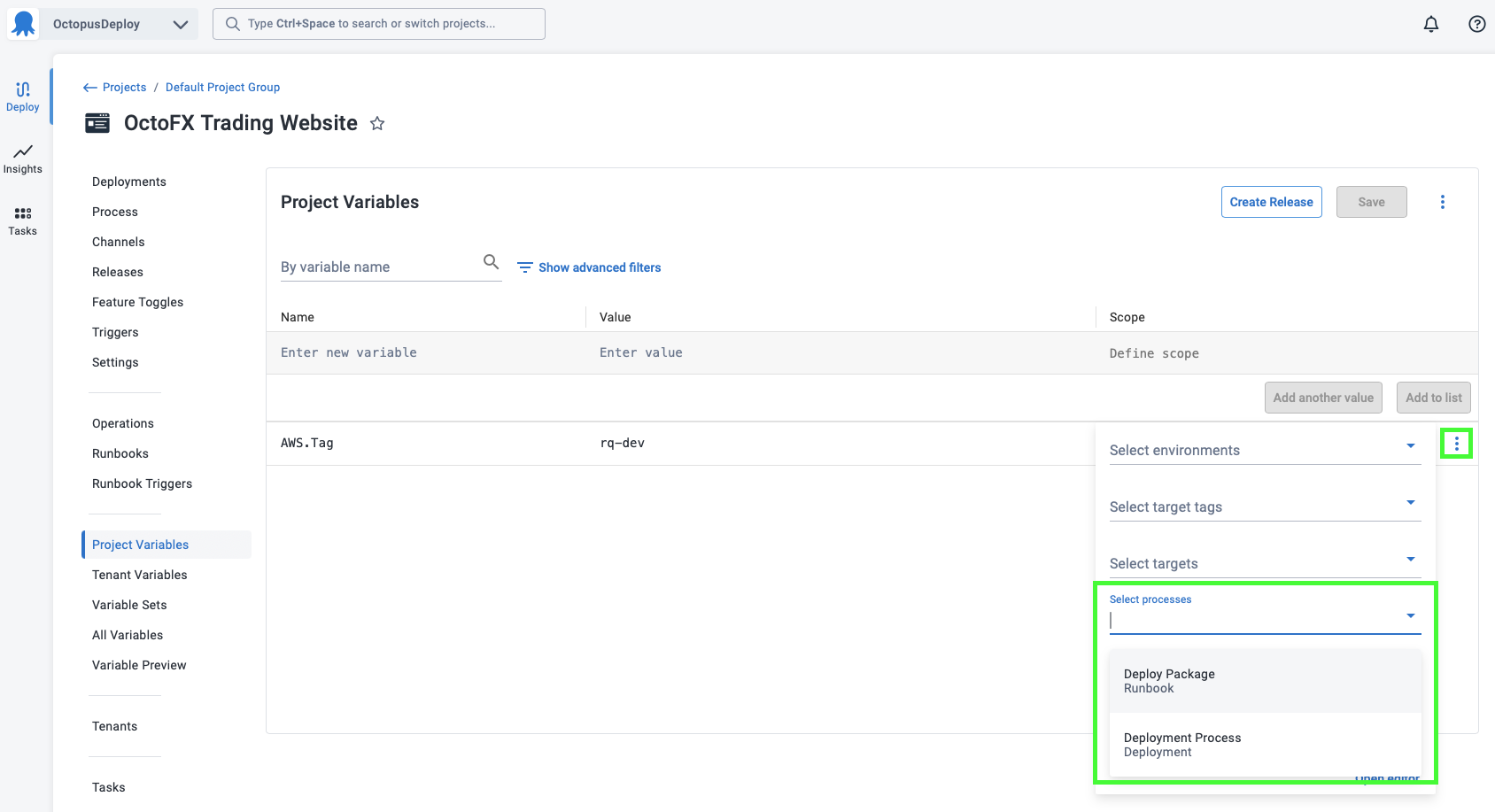Screen dimensions: 1495x812
Task: Star the OctoFX Trading Website project
Action: tap(377, 123)
